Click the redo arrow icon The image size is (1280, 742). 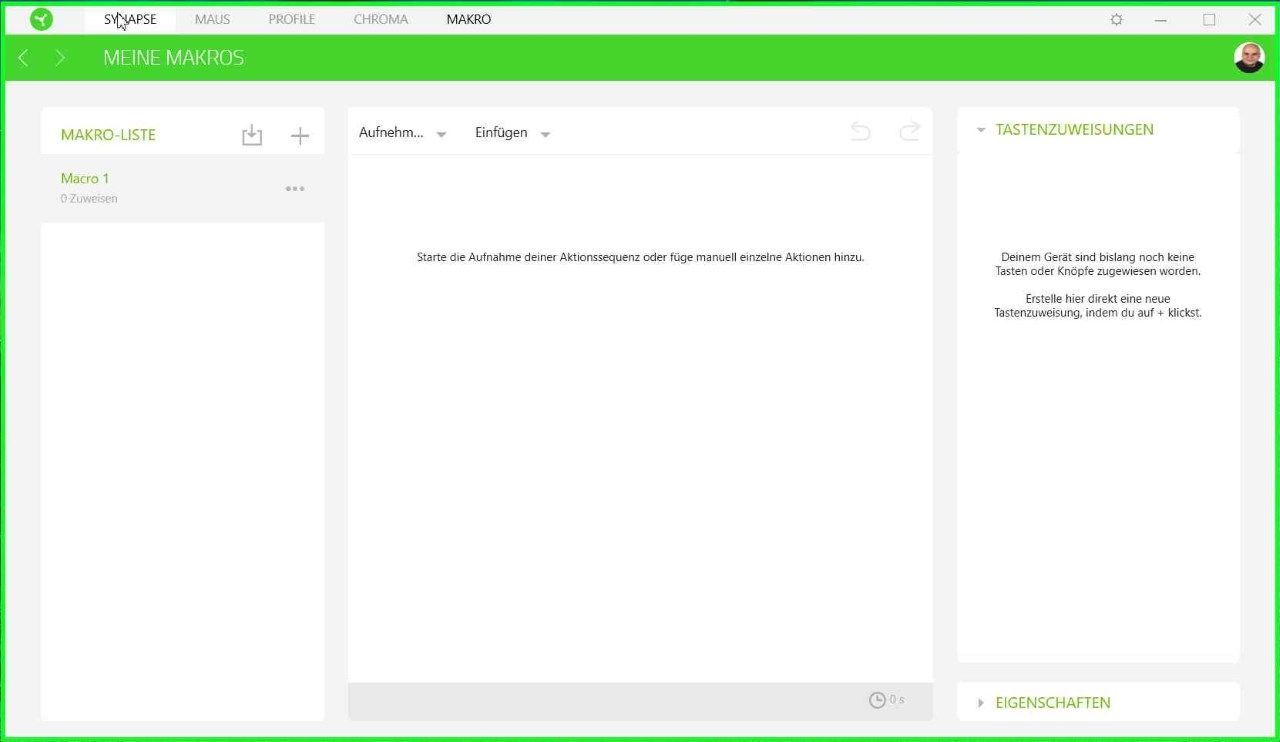[x=909, y=131]
